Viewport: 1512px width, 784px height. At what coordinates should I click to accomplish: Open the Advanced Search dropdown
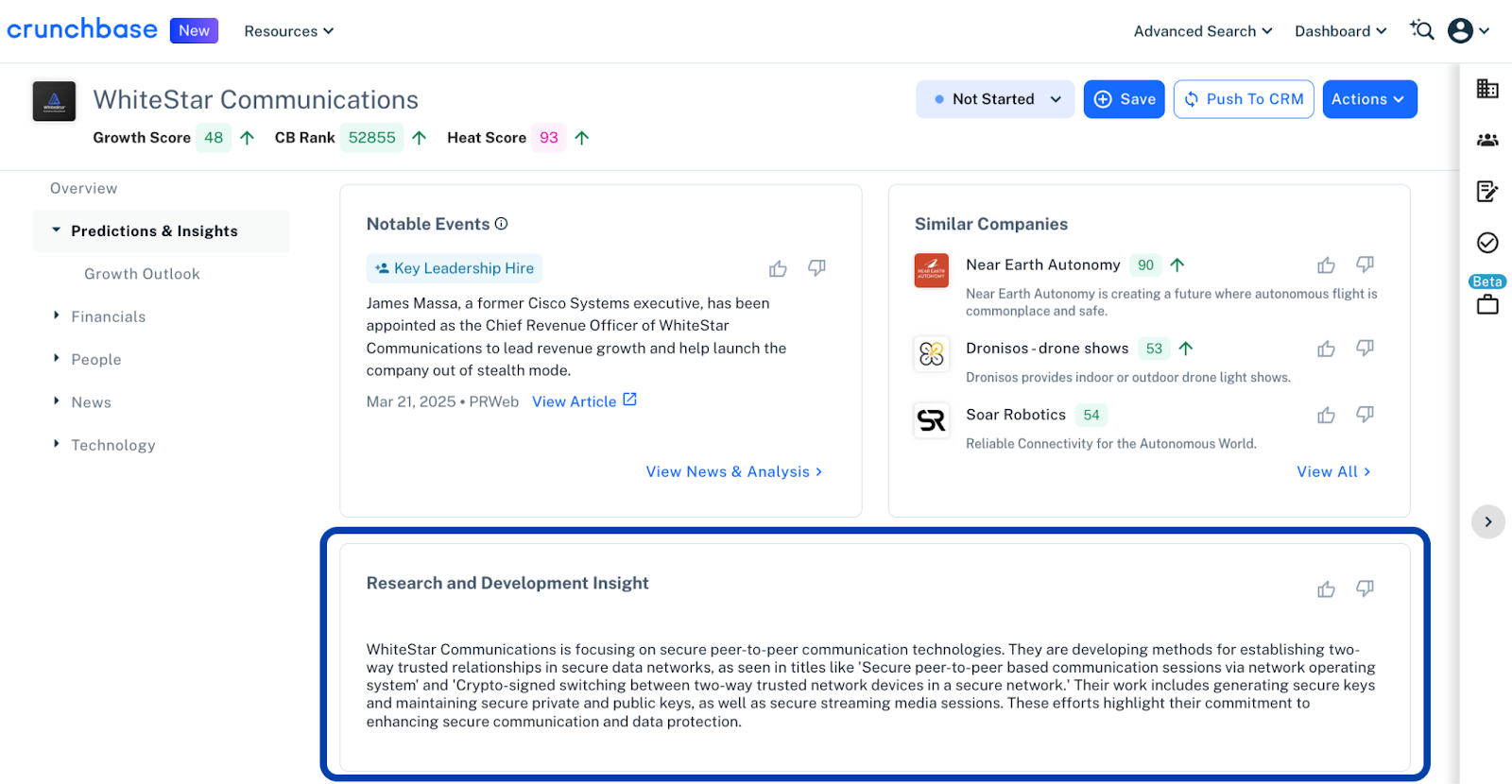click(x=1203, y=31)
